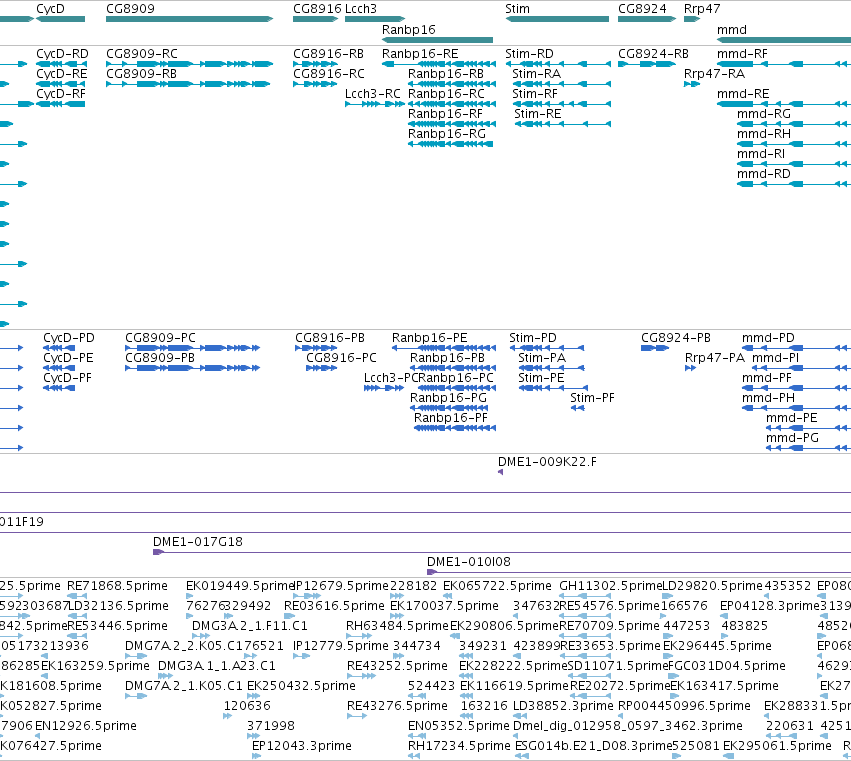The image size is (851, 761).
Task: Click the CG8924-PB protein
Action: point(655,348)
